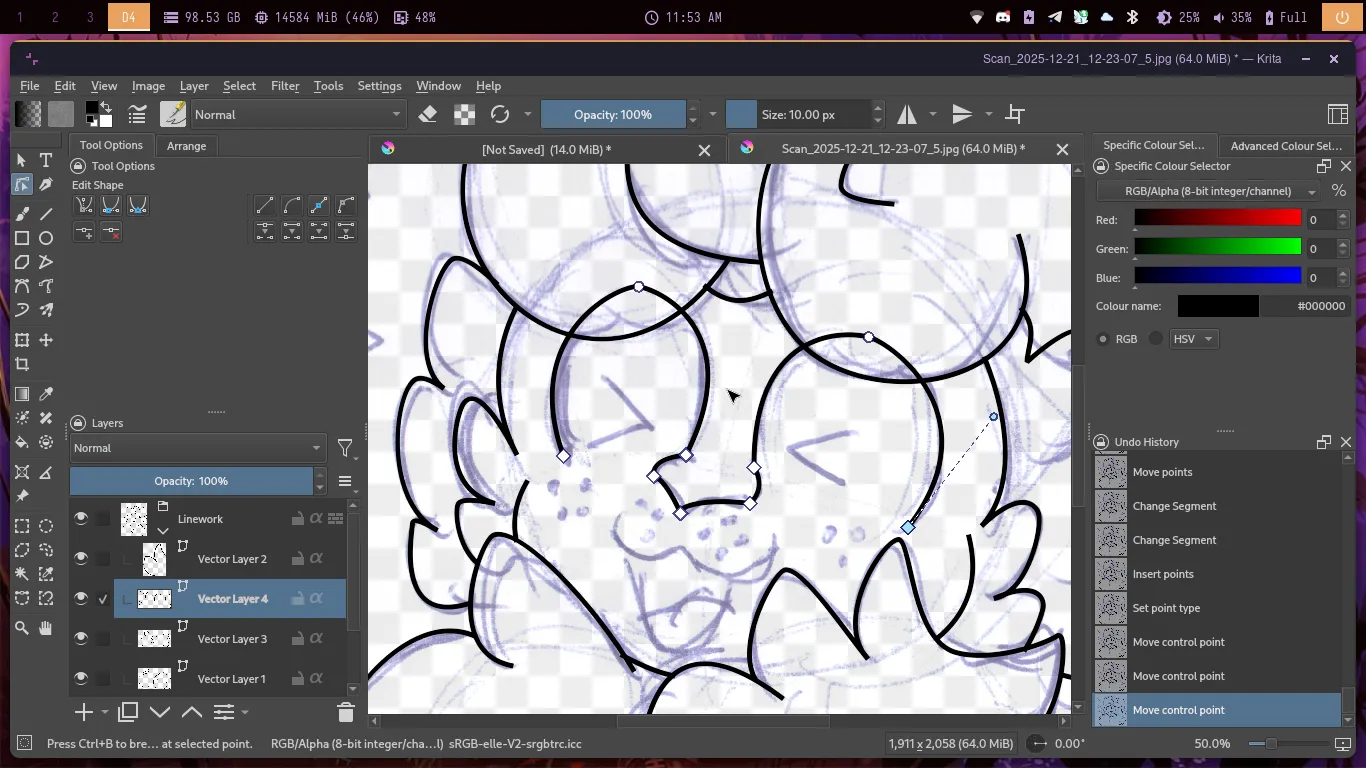Toggle the eraser mode icon
Viewport: 1366px width, 768px height.
coord(428,115)
